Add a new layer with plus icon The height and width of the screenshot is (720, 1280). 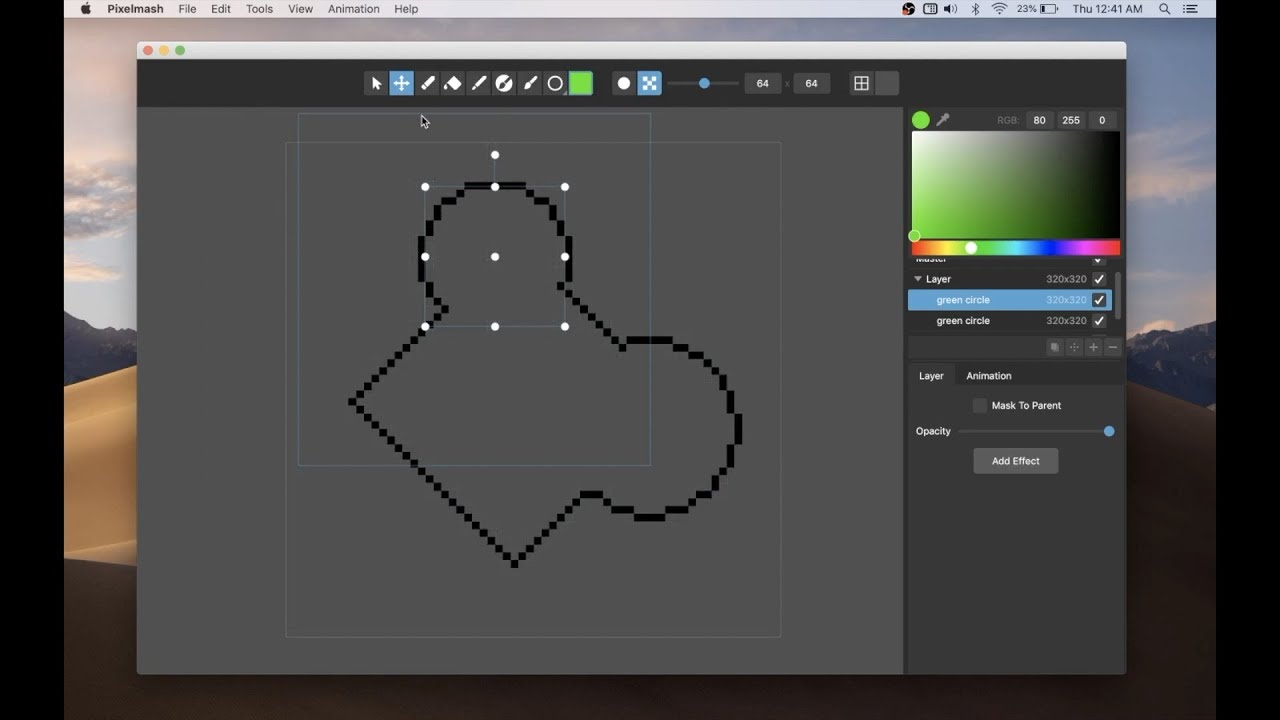pos(1093,347)
